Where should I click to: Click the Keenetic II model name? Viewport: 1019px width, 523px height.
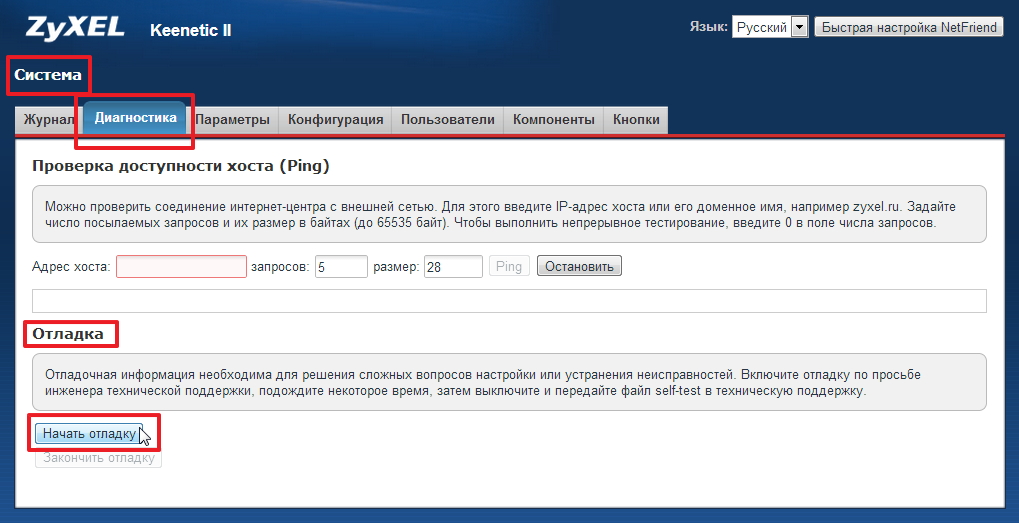(x=190, y=30)
